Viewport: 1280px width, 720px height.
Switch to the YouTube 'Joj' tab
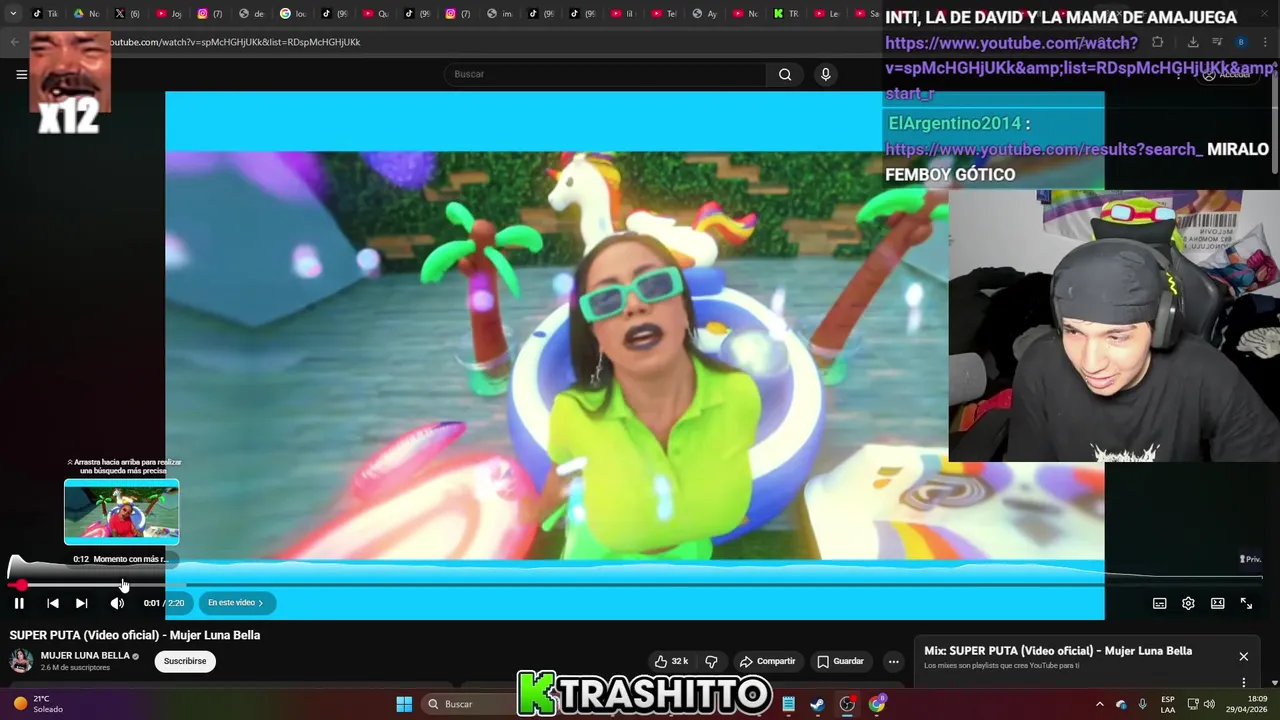coord(169,14)
